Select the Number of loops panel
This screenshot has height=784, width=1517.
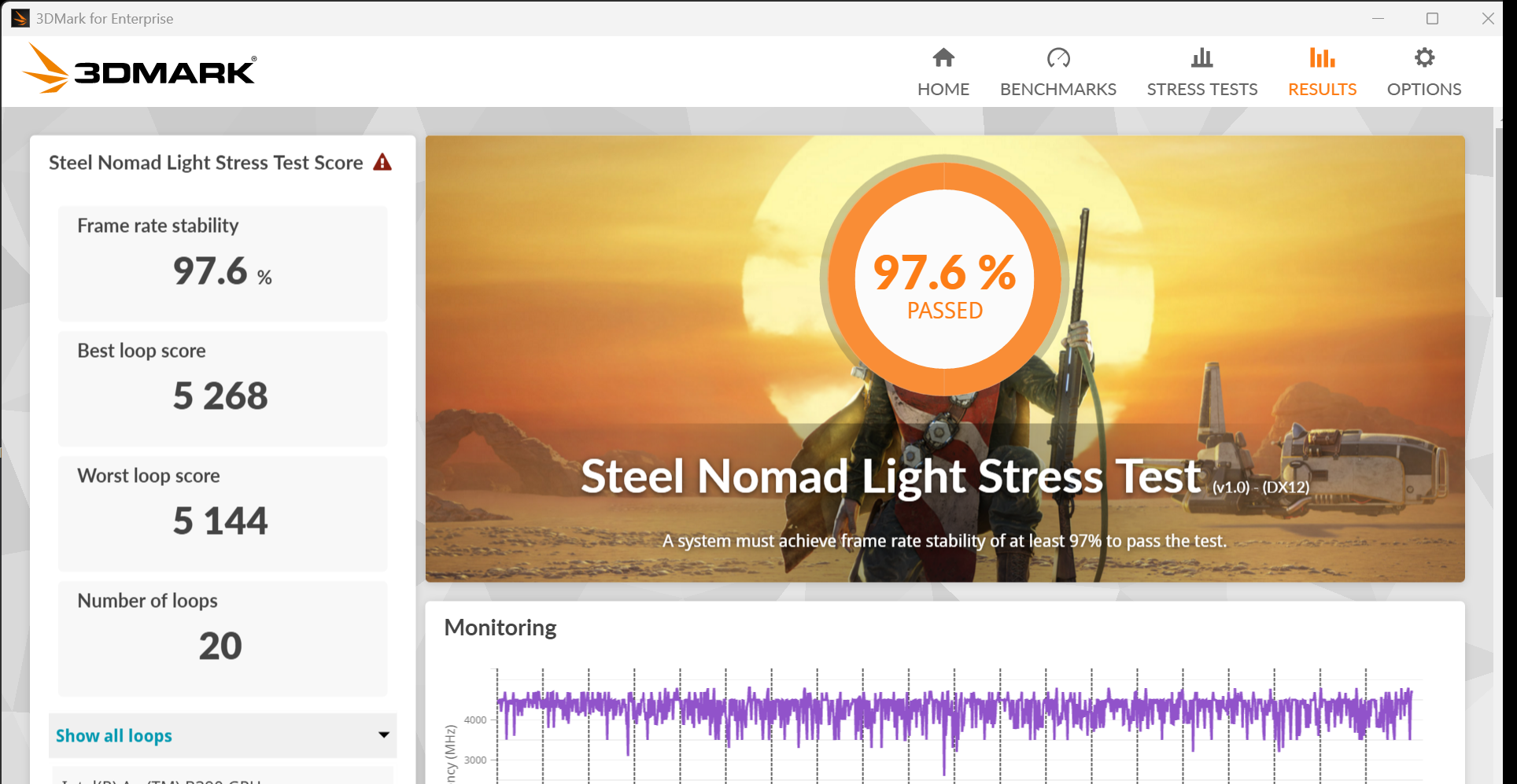pyautogui.click(x=223, y=638)
